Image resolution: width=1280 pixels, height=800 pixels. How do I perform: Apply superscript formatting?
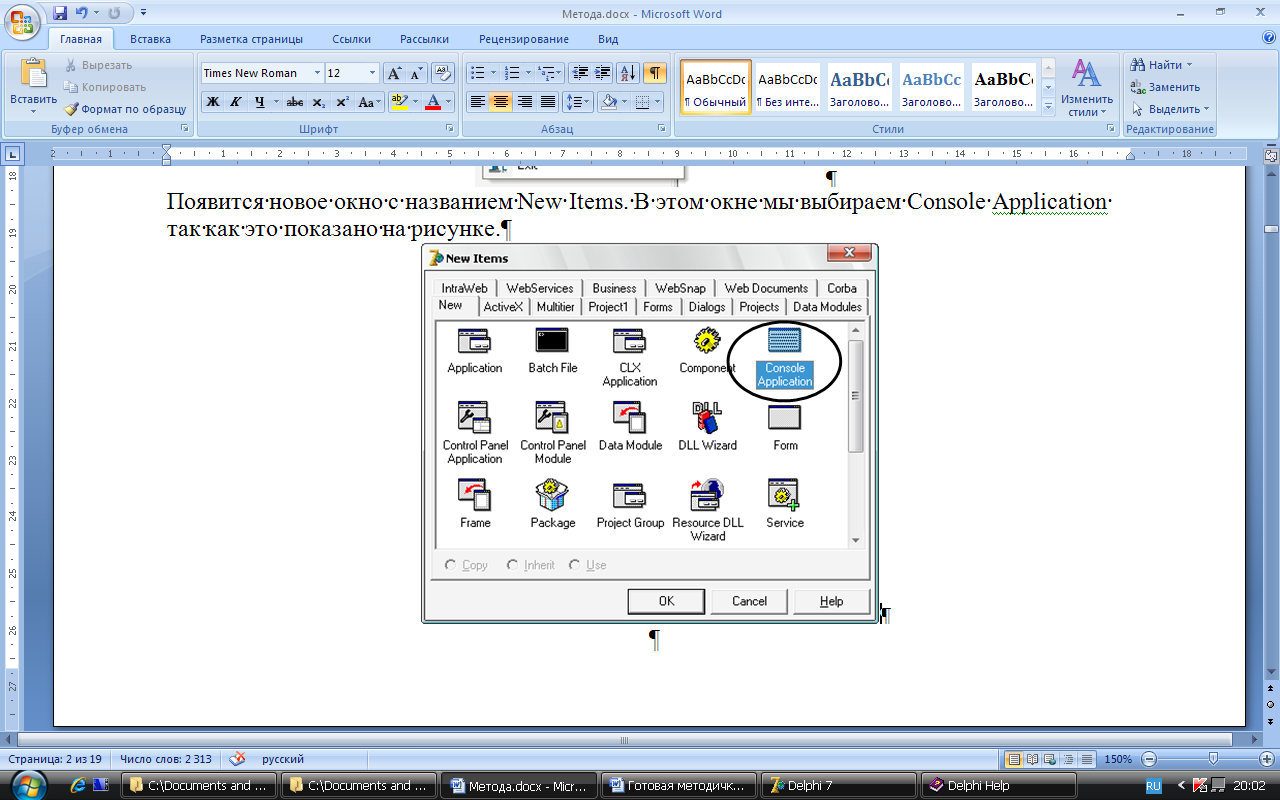point(342,102)
